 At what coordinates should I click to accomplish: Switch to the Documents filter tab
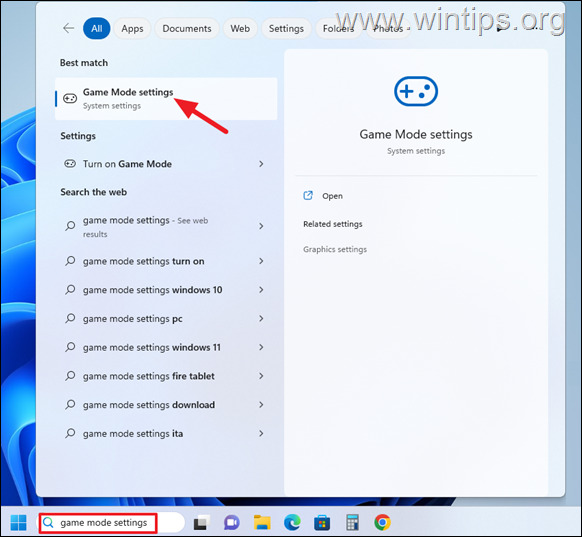point(187,29)
